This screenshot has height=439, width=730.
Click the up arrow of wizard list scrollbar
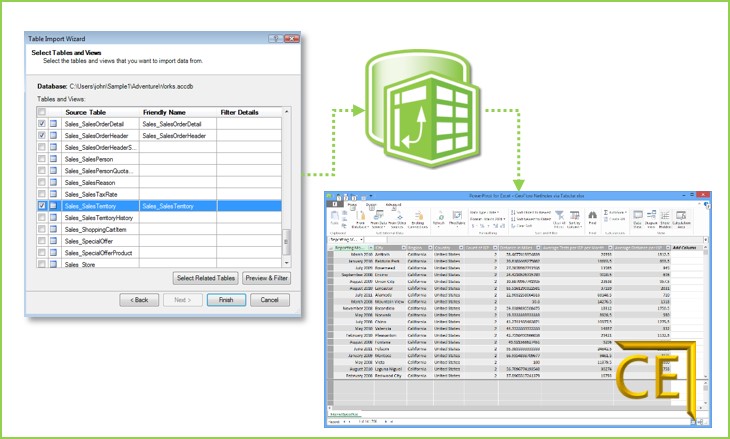pos(286,111)
